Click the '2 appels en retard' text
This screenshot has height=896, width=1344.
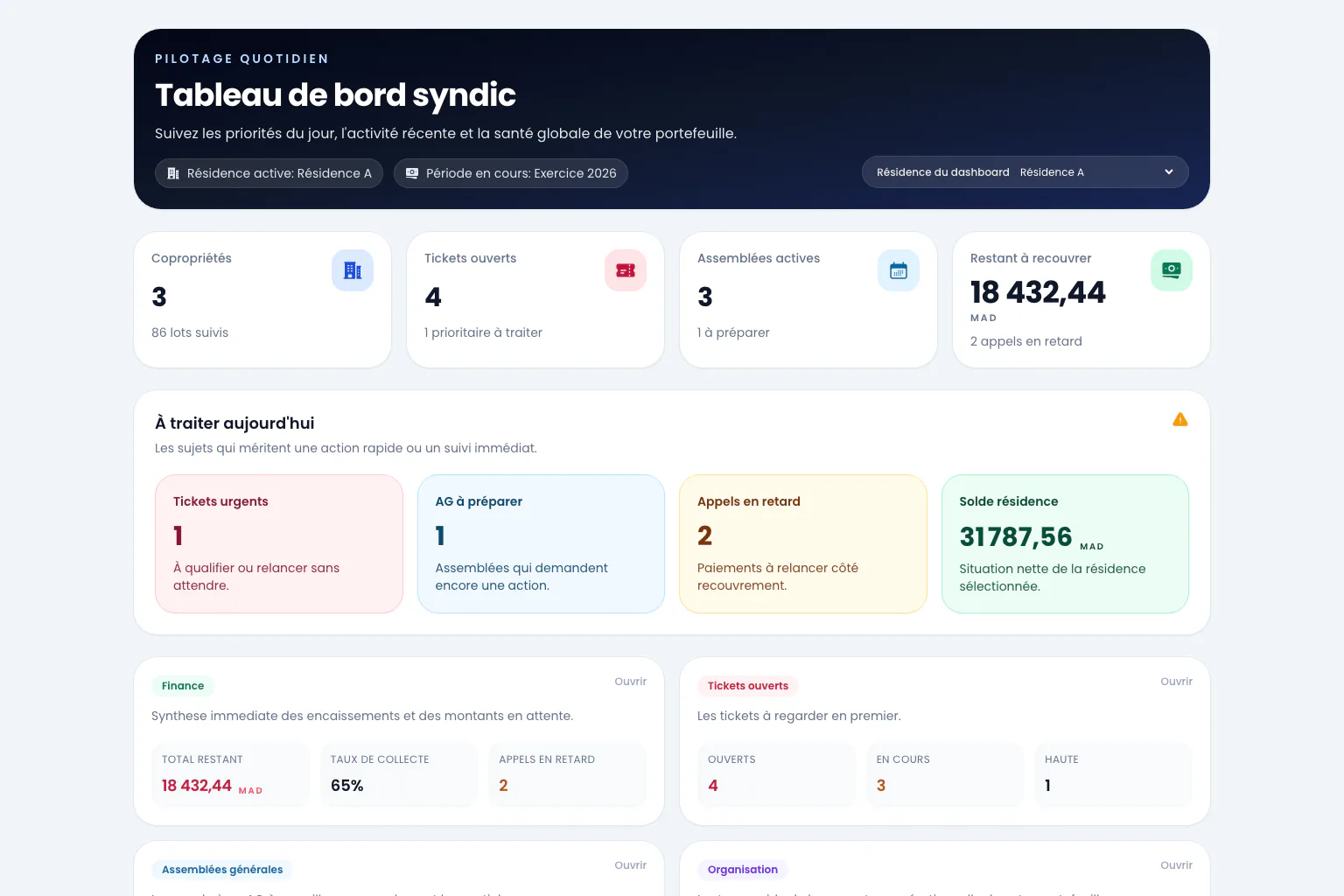[x=1026, y=341]
